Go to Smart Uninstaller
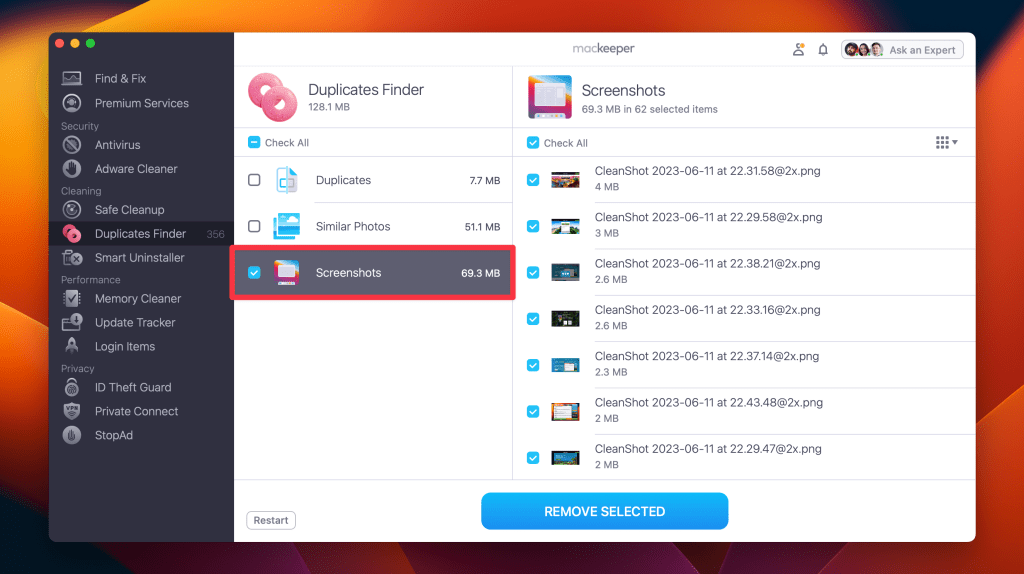 [x=140, y=257]
